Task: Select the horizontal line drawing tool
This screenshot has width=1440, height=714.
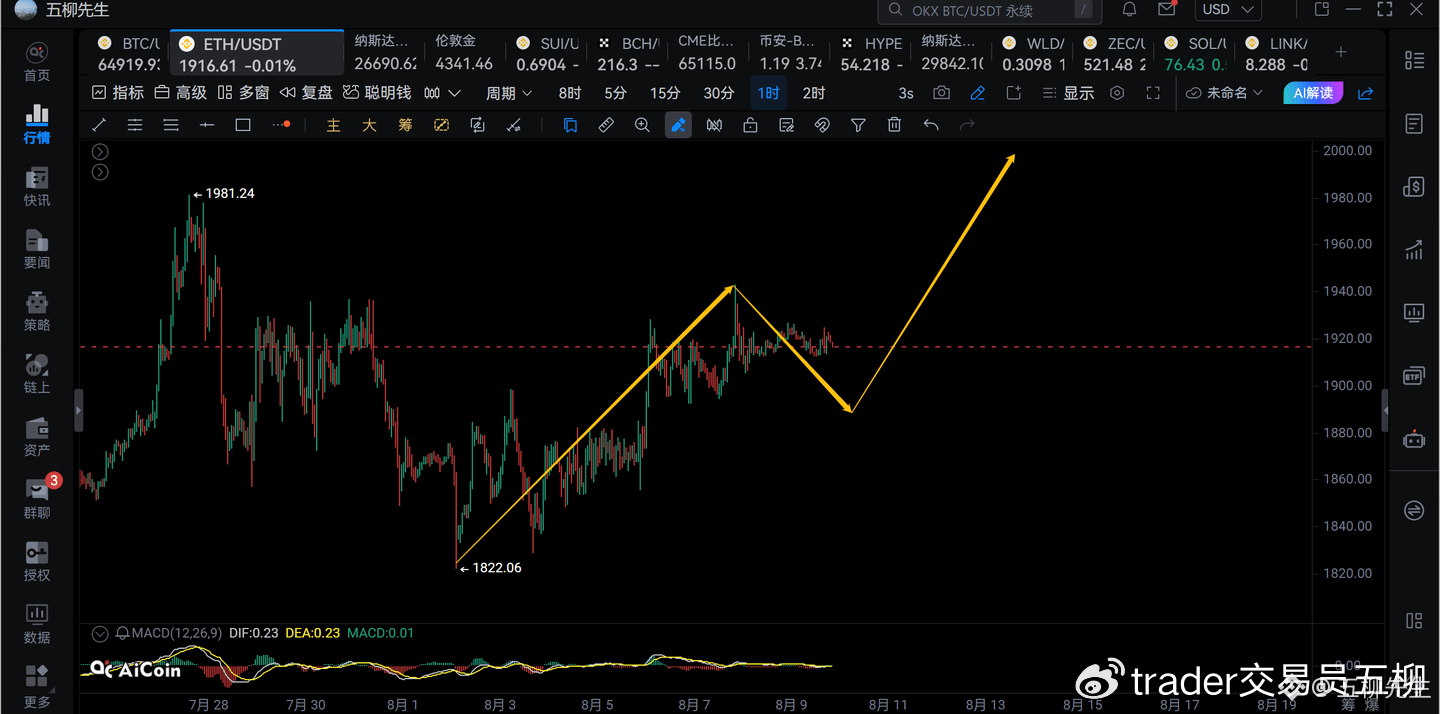Action: click(207, 125)
